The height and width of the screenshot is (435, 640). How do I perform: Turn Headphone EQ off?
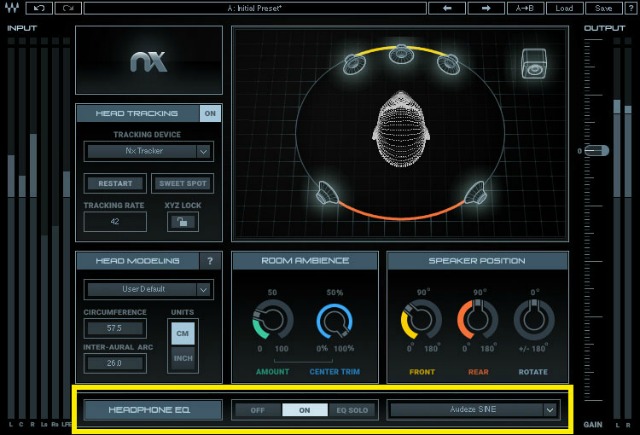pyautogui.click(x=256, y=409)
